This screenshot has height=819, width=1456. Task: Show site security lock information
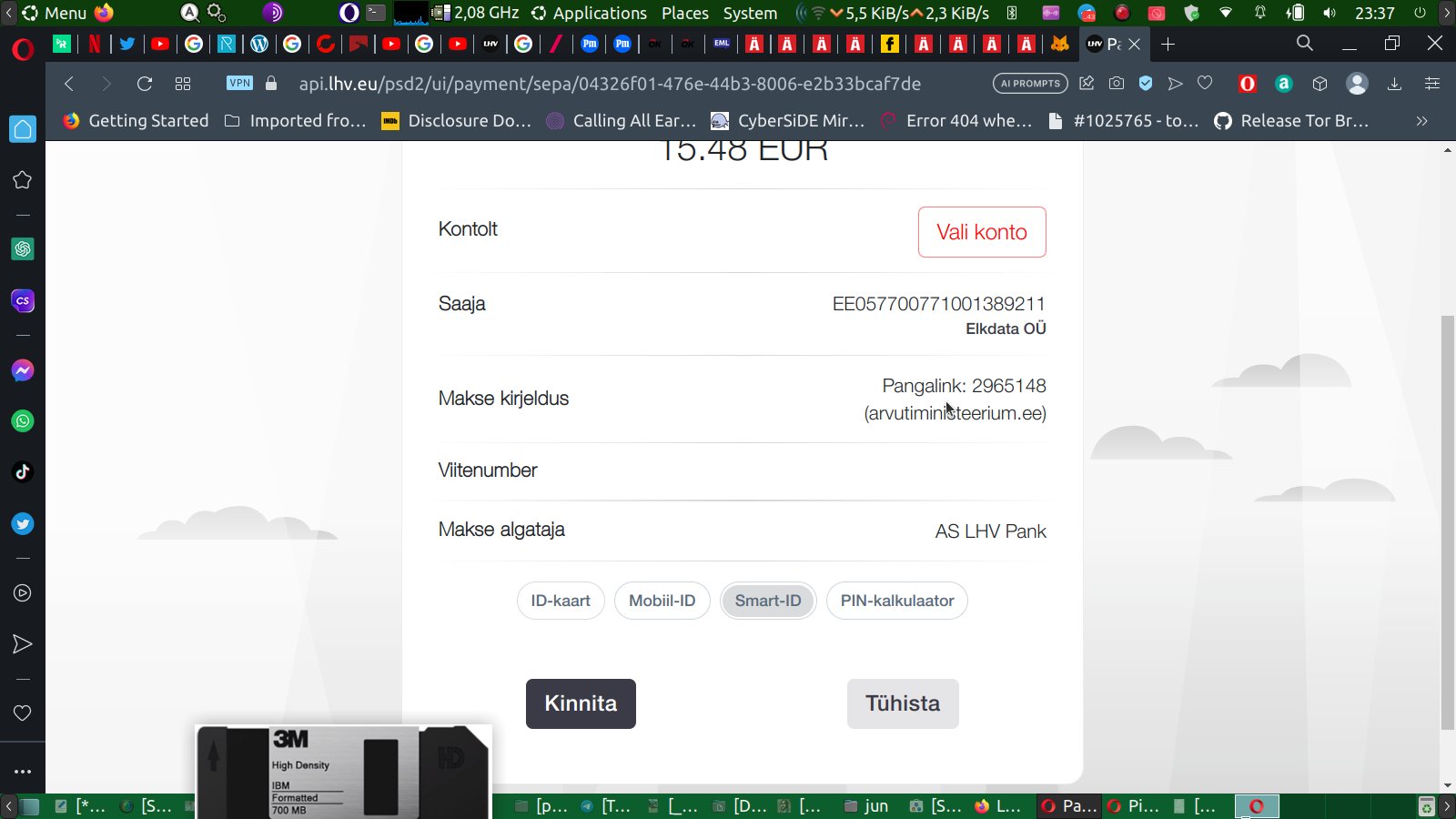[x=271, y=83]
